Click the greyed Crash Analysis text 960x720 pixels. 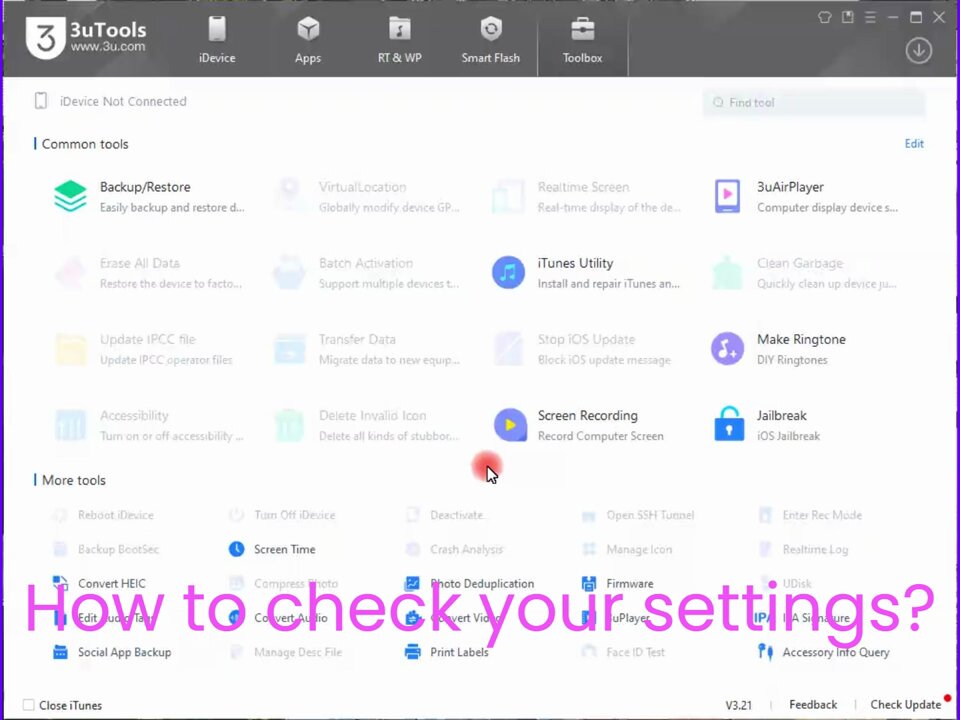click(467, 549)
